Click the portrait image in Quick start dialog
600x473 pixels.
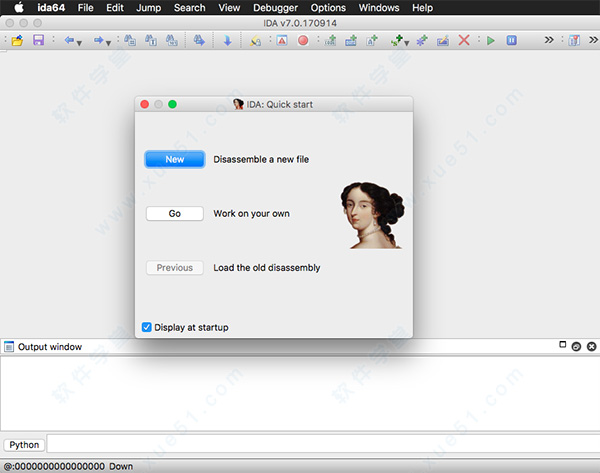pyautogui.click(x=372, y=215)
